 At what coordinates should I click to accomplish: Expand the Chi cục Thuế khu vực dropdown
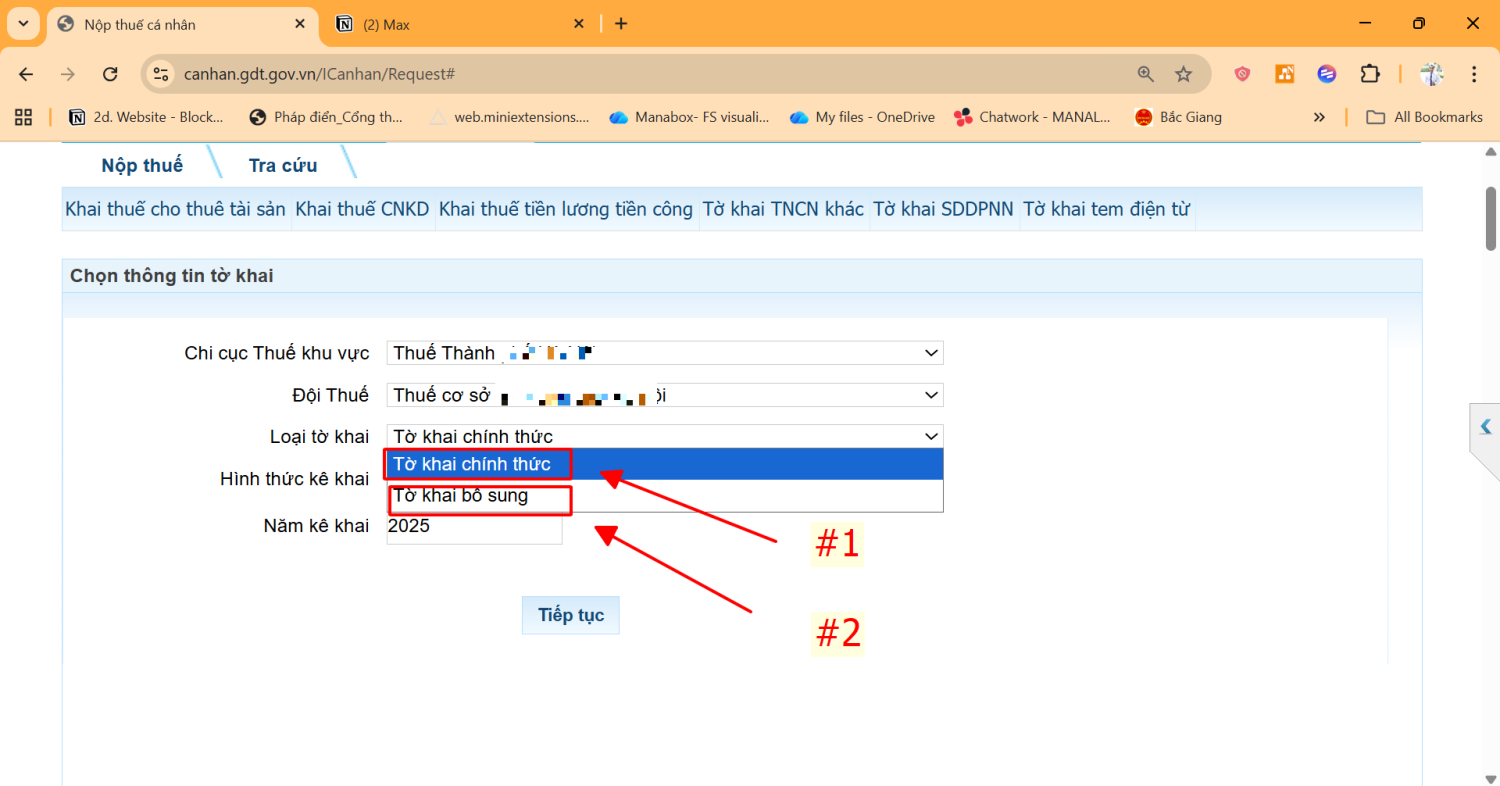664,353
